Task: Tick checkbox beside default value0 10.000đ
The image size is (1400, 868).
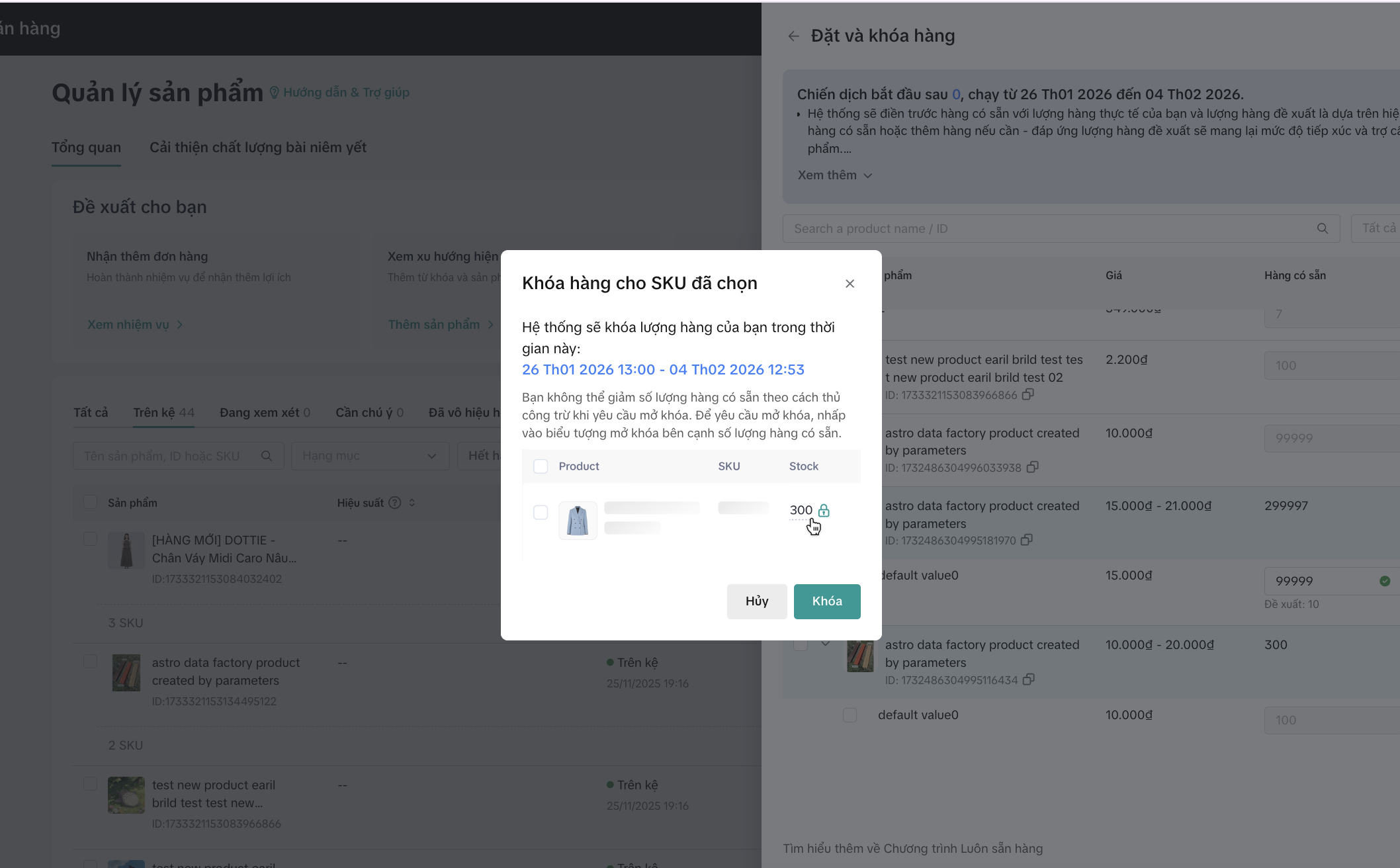Action: tap(850, 715)
